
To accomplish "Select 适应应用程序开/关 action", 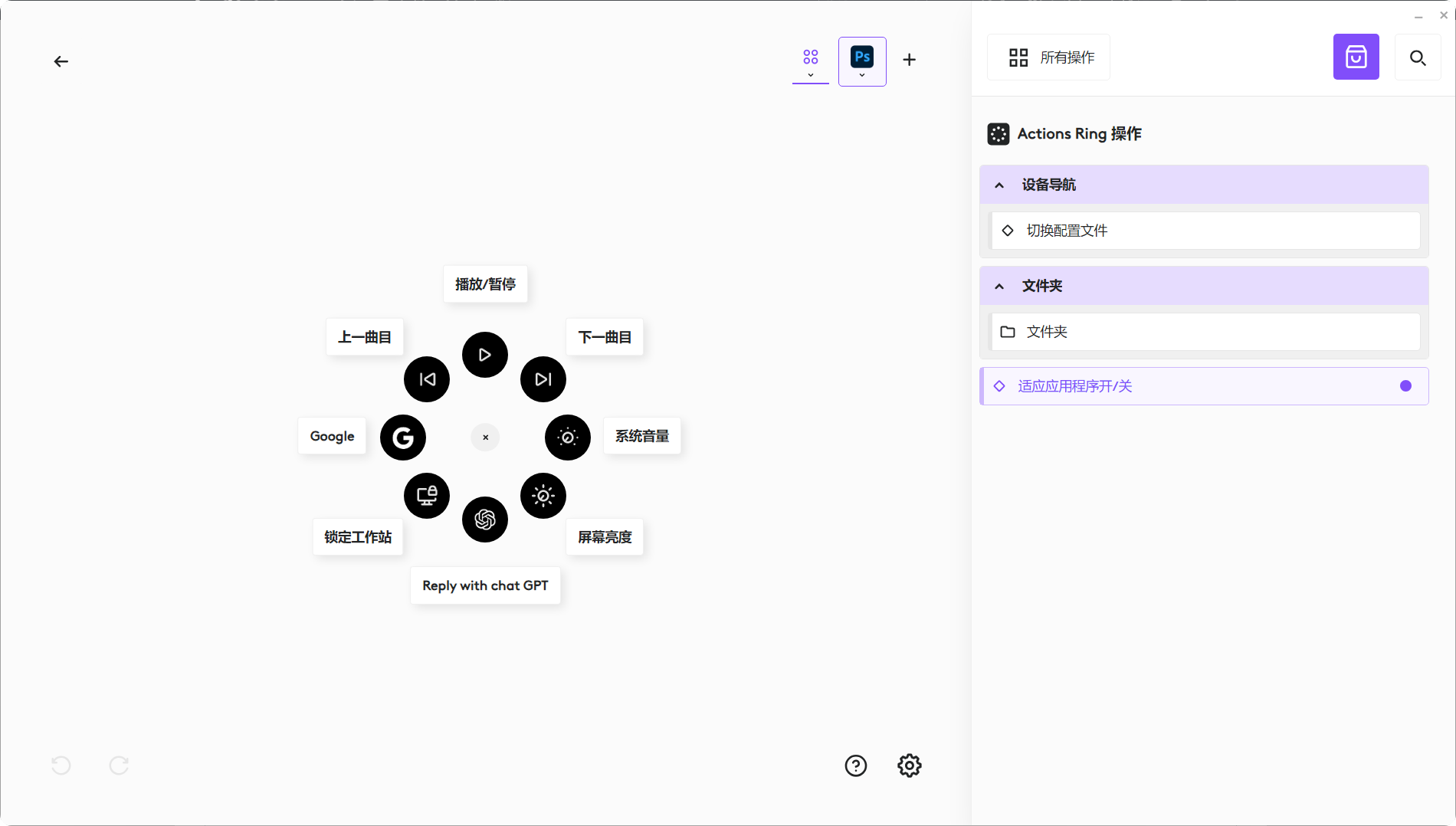I will point(1204,386).
